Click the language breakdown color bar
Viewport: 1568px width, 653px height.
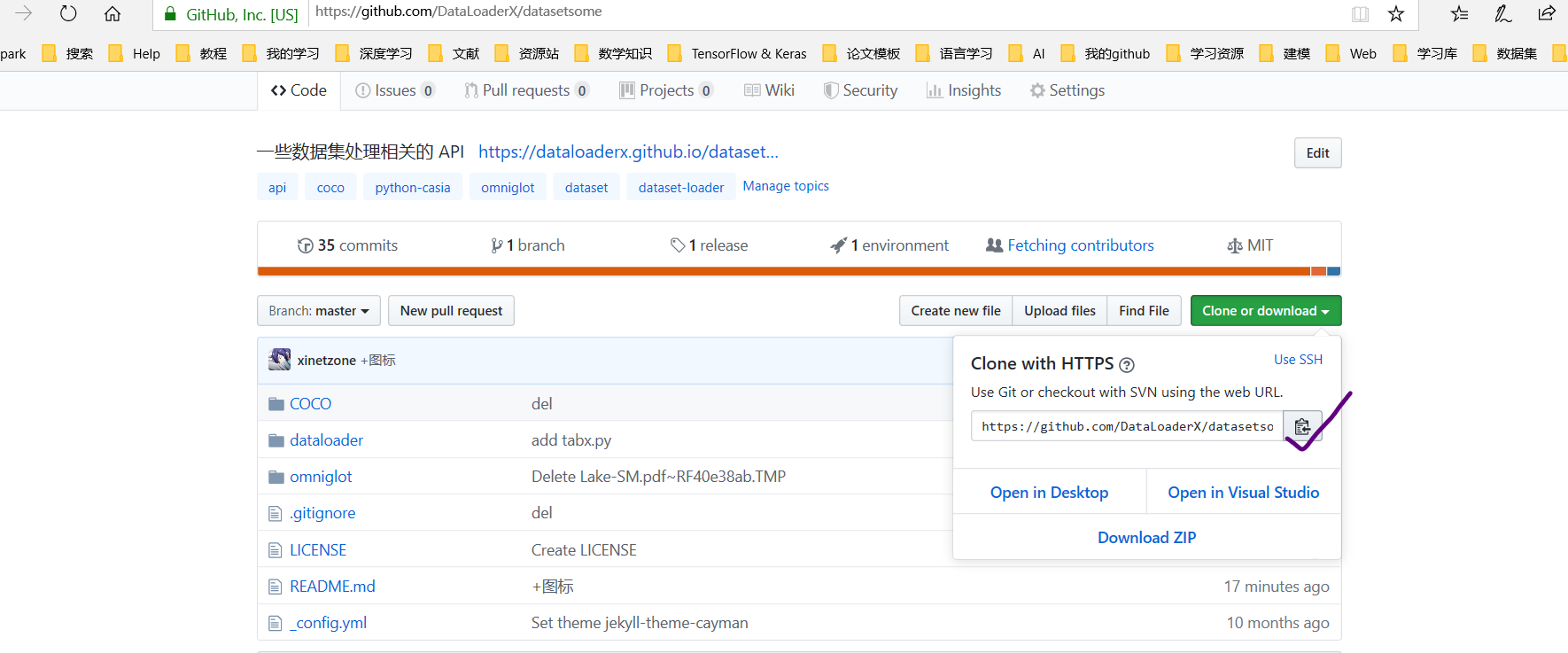(799, 271)
